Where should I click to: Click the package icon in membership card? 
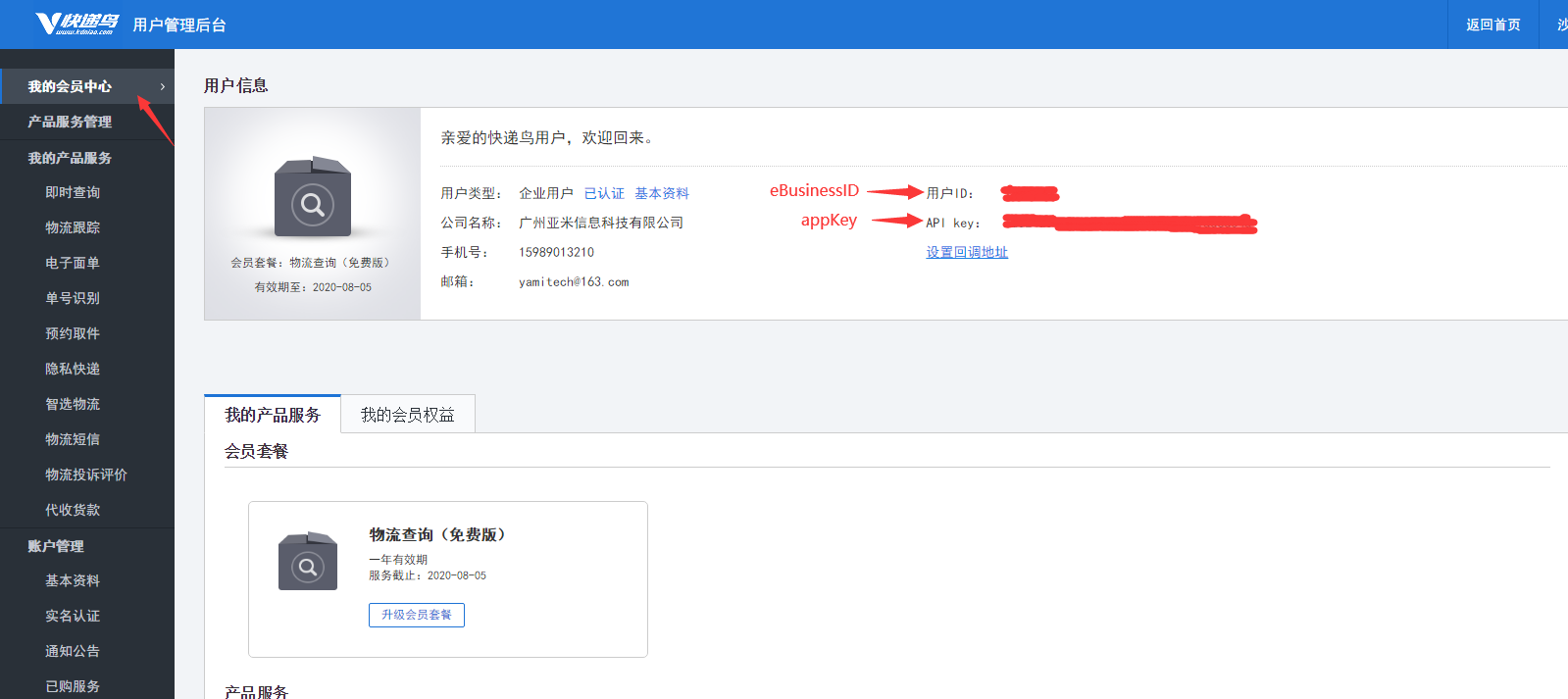[x=307, y=561]
